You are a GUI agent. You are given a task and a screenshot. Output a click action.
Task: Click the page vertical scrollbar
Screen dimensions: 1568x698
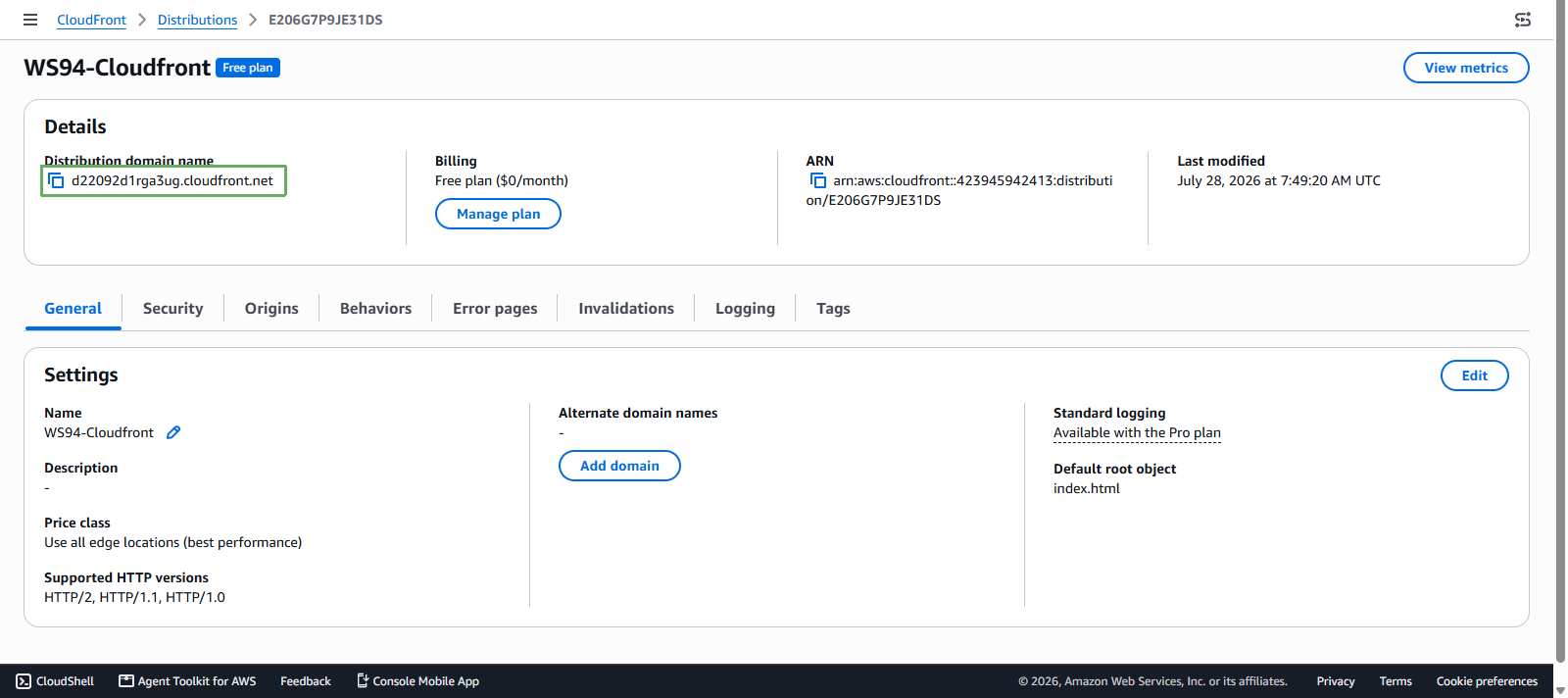(x=1560, y=333)
